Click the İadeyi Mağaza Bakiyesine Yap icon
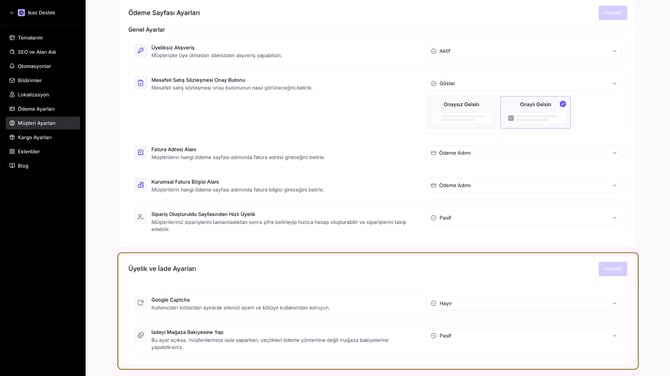Screen dimensions: 670x376 pyautogui.click(x=141, y=335)
